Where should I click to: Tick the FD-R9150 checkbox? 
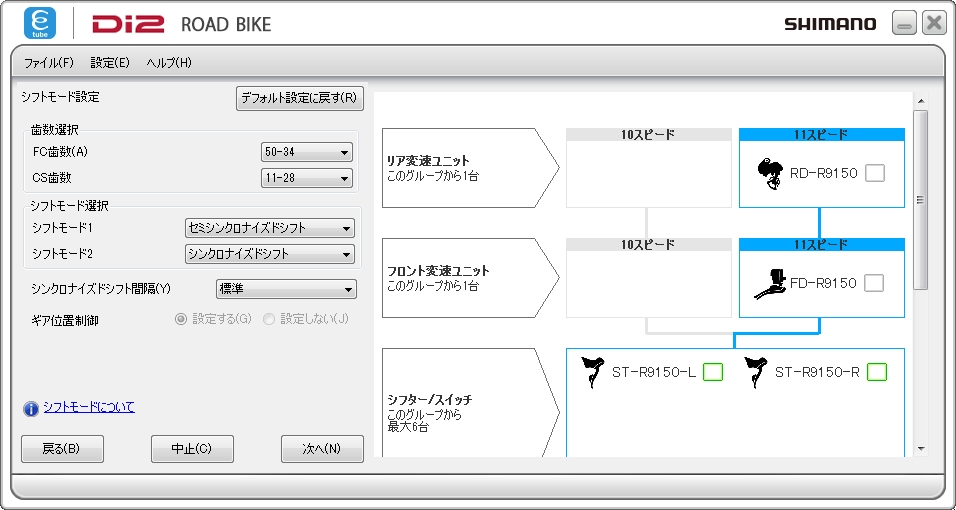875,283
